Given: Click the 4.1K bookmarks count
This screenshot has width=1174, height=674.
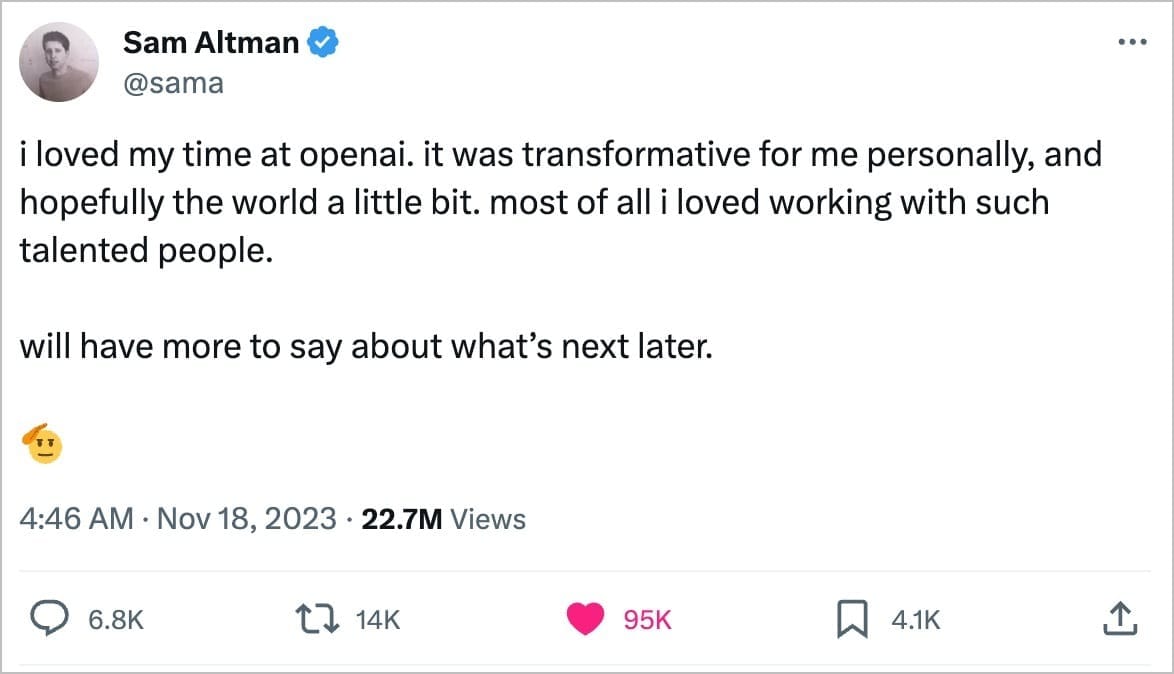Looking at the screenshot, I should click(x=915, y=620).
